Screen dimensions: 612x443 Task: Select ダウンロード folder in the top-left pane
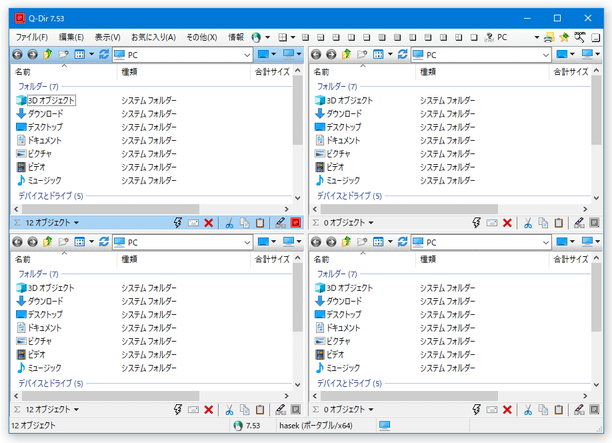point(45,114)
